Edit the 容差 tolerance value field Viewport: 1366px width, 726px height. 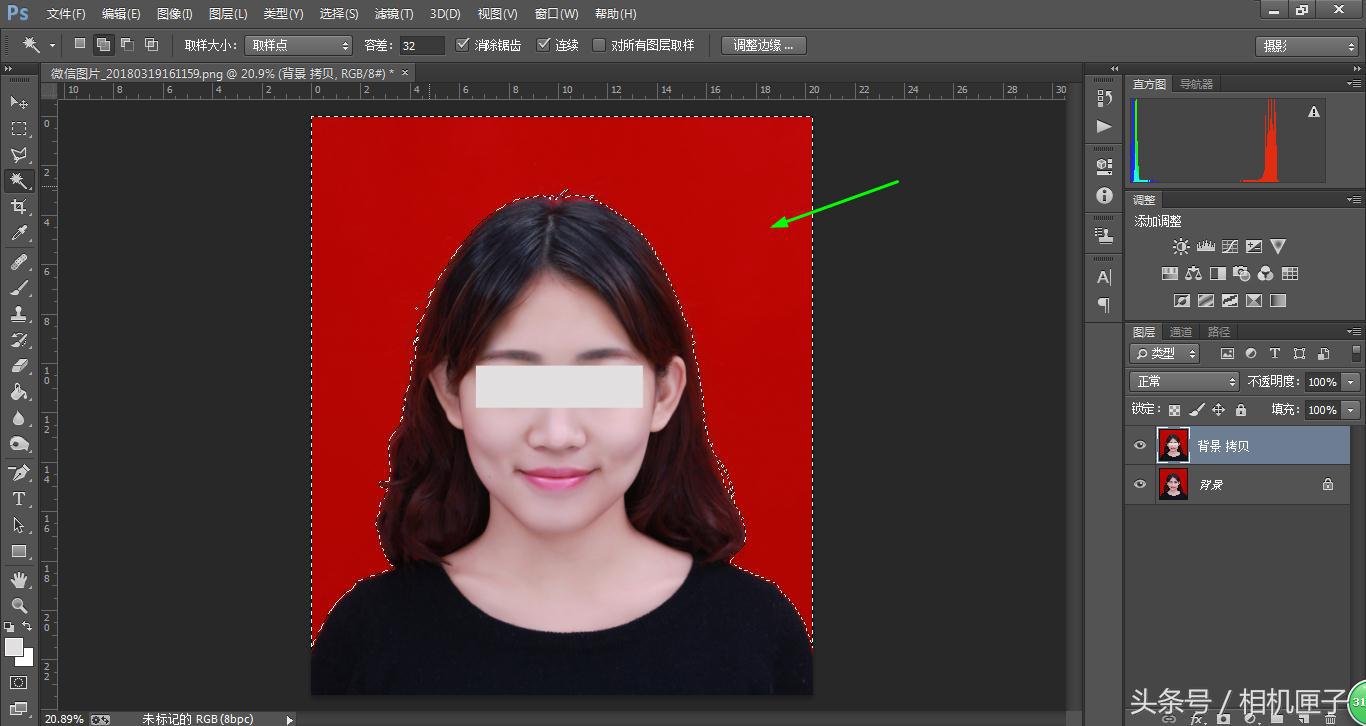pos(420,44)
